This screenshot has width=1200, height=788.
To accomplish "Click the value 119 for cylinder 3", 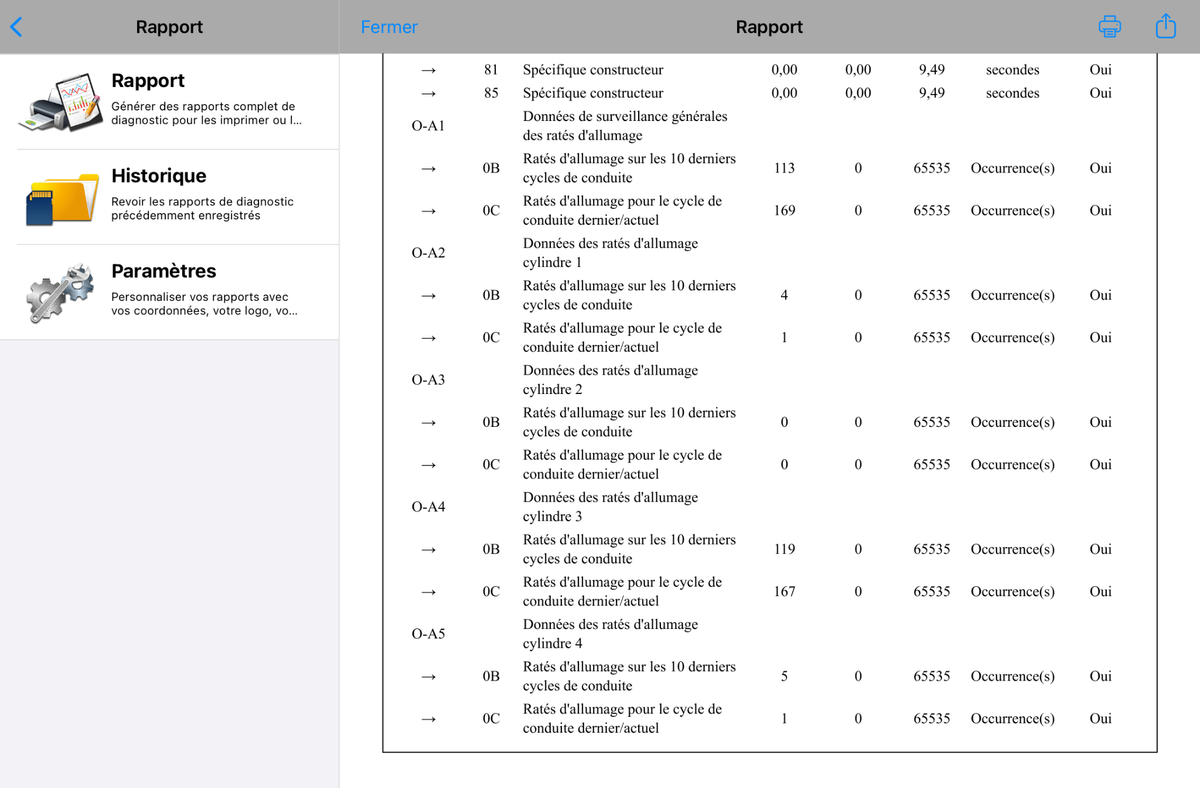I will tap(785, 549).
